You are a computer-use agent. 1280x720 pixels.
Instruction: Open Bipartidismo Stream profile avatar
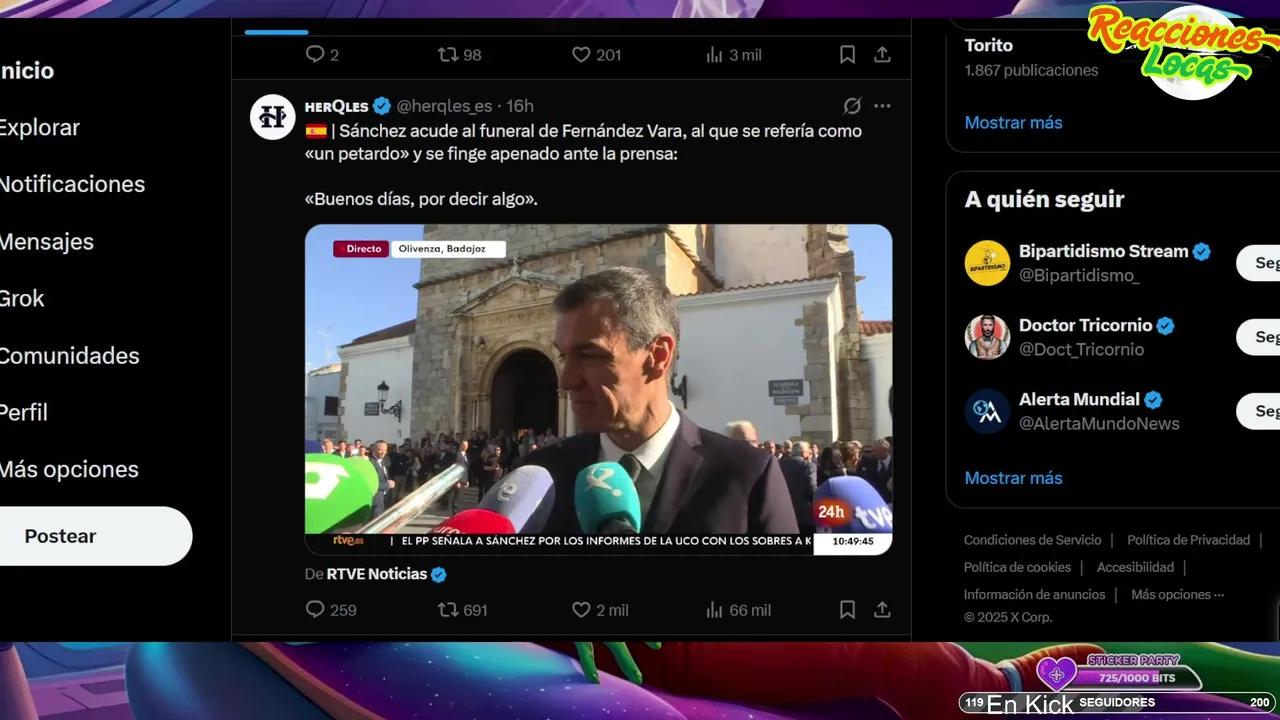987,263
